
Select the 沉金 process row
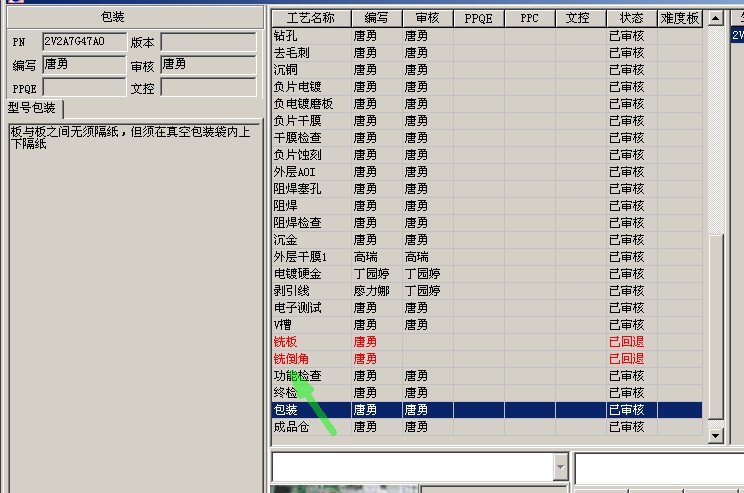(487, 240)
